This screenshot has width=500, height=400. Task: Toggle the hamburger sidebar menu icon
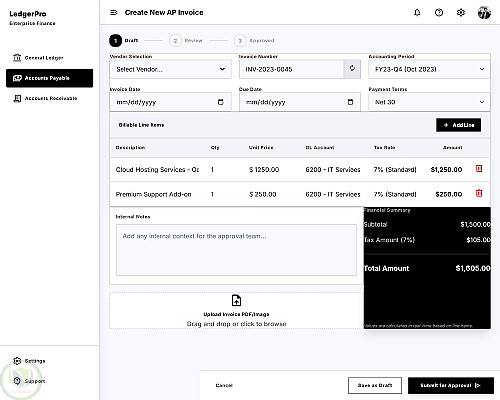pyautogui.click(x=114, y=13)
